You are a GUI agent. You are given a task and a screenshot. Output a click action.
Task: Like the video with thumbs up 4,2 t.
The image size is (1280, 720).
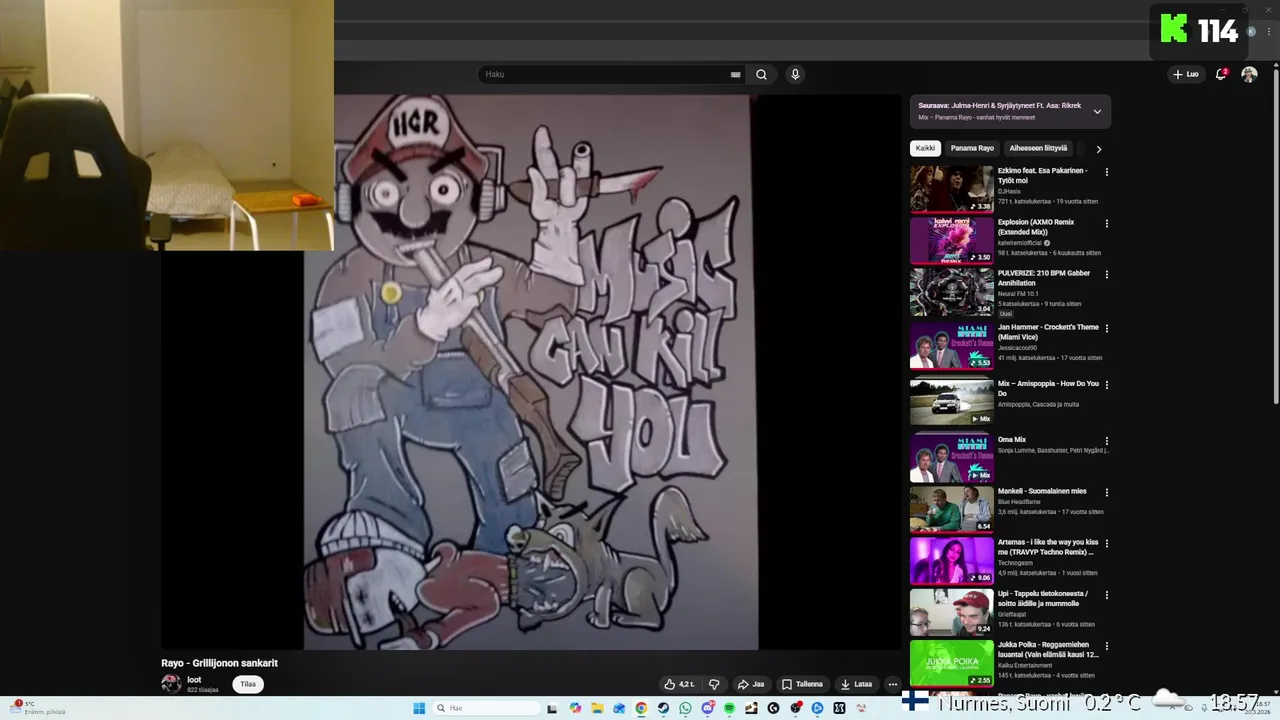point(679,684)
